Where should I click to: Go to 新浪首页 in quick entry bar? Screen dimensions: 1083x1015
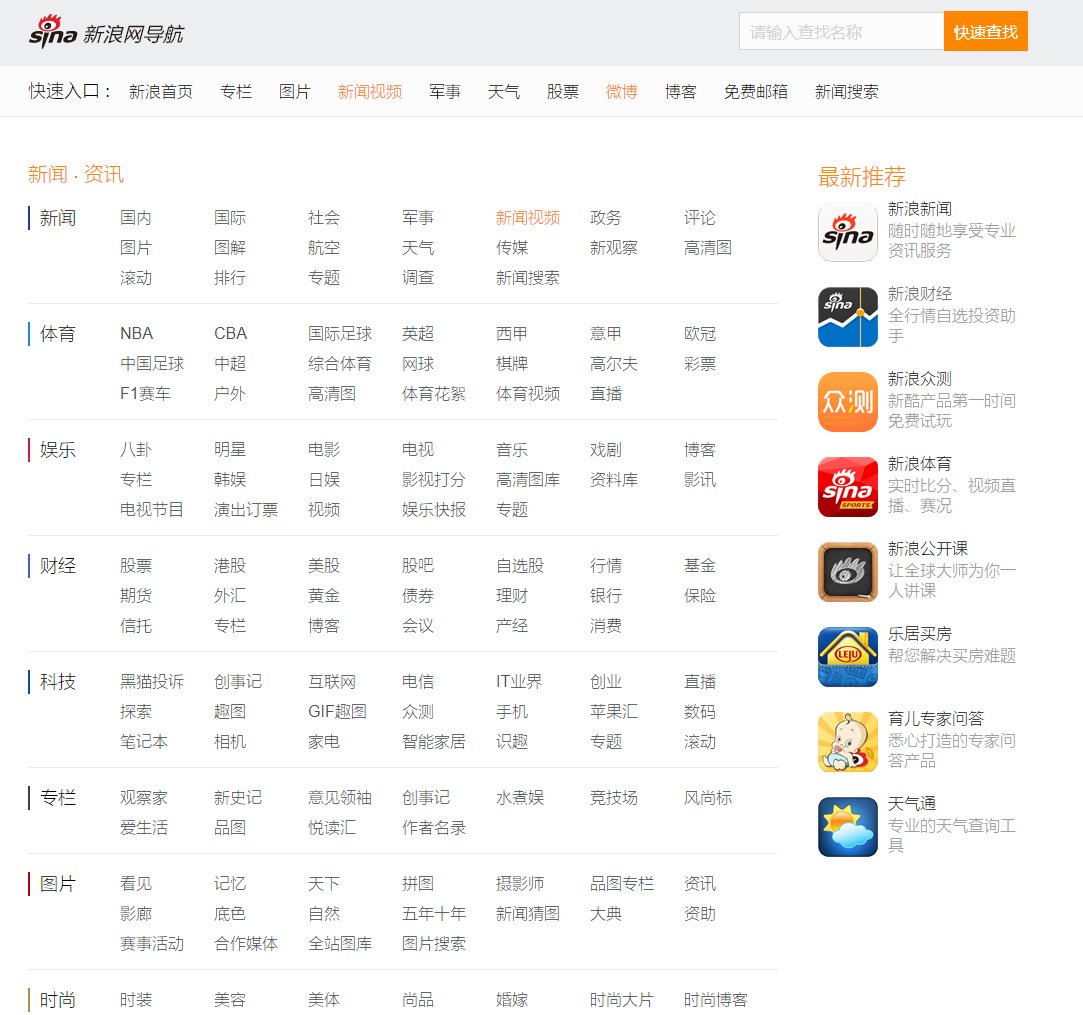[x=161, y=92]
